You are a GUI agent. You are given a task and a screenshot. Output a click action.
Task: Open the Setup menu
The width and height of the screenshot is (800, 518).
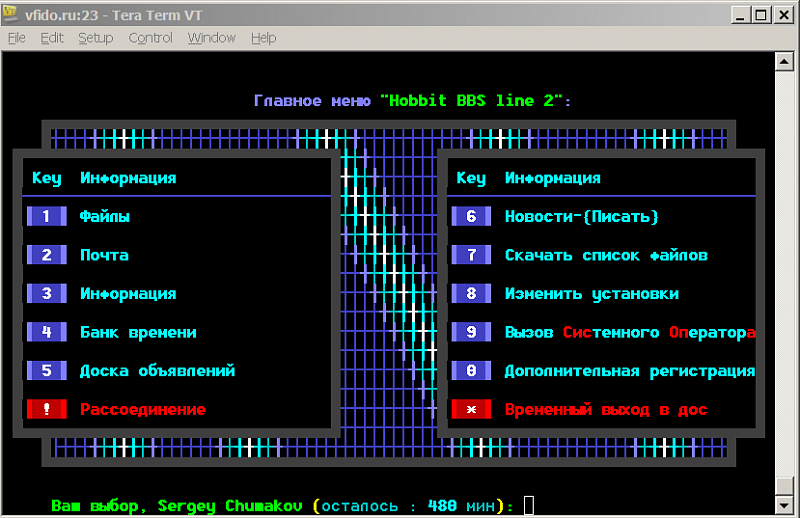96,38
